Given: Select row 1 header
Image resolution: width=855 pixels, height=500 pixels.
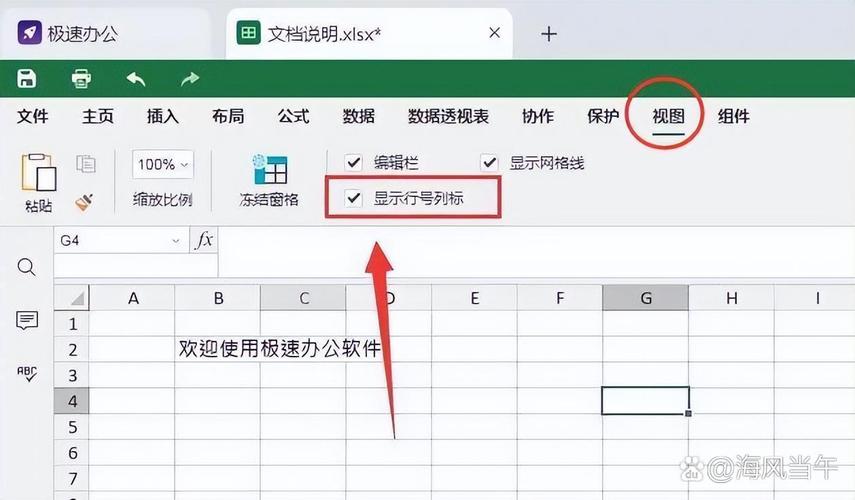Looking at the screenshot, I should [x=72, y=324].
